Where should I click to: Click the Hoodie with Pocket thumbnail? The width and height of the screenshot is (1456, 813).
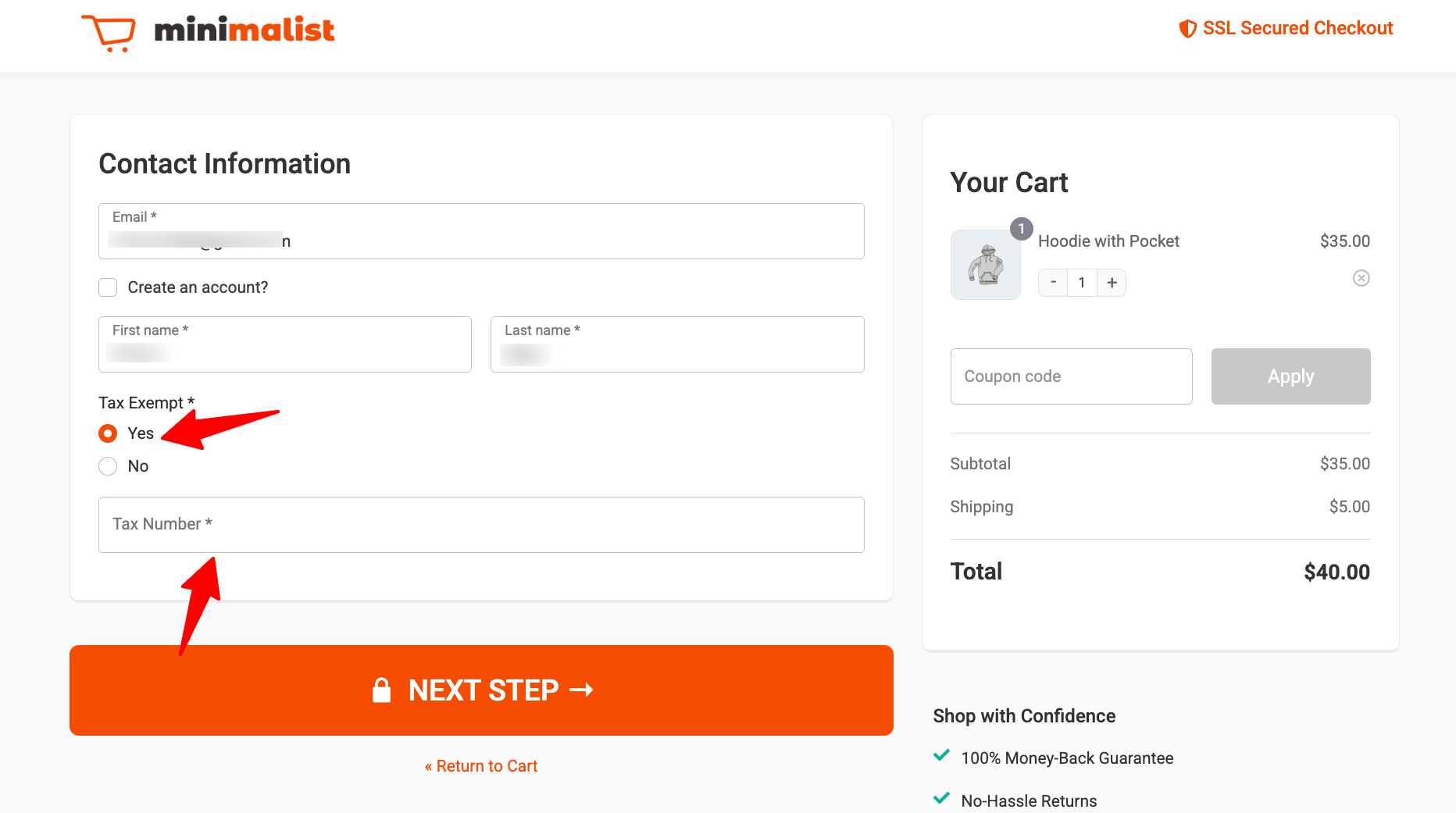click(x=985, y=266)
